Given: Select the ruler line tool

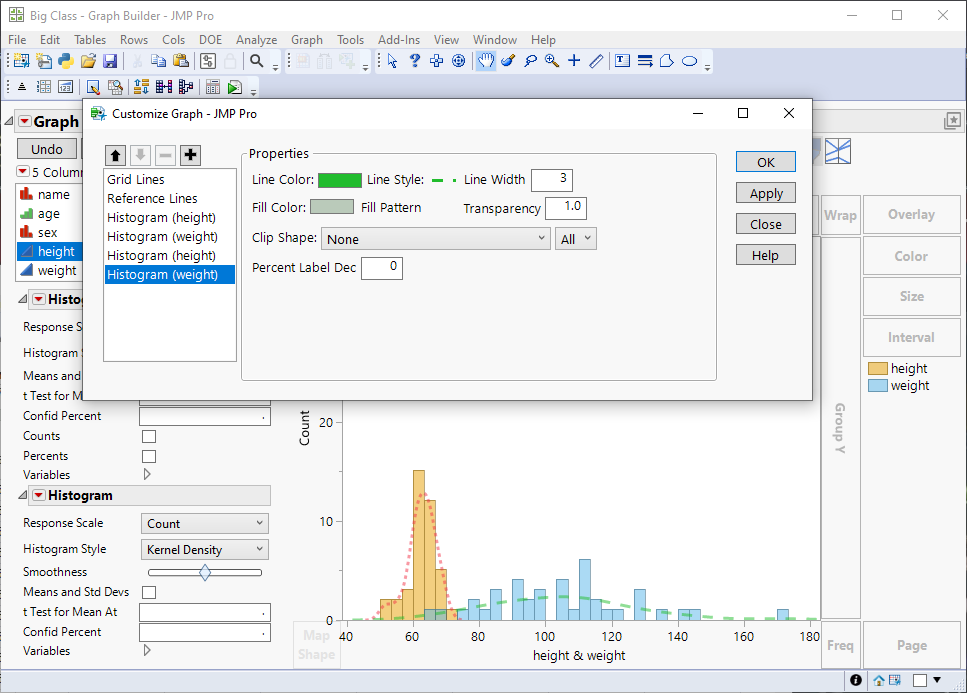Looking at the screenshot, I should [596, 61].
